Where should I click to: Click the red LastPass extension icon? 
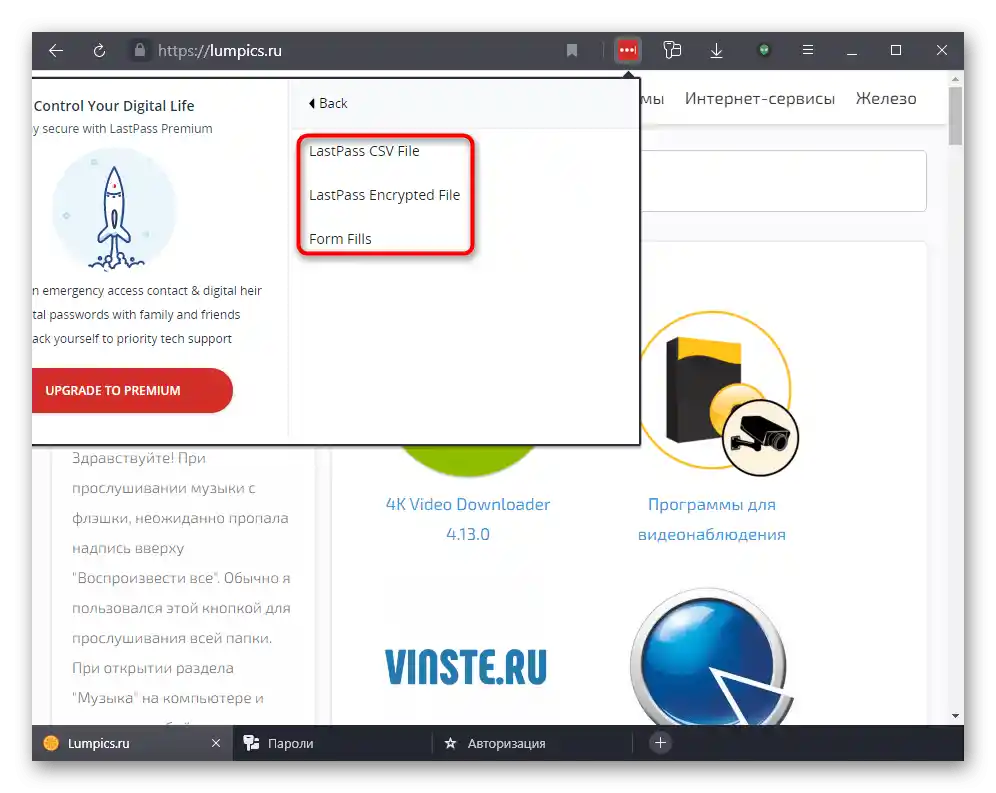(x=628, y=50)
